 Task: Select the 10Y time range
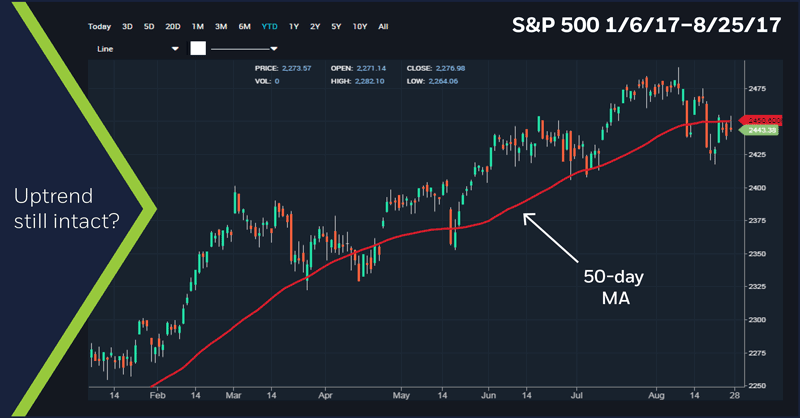coord(360,26)
